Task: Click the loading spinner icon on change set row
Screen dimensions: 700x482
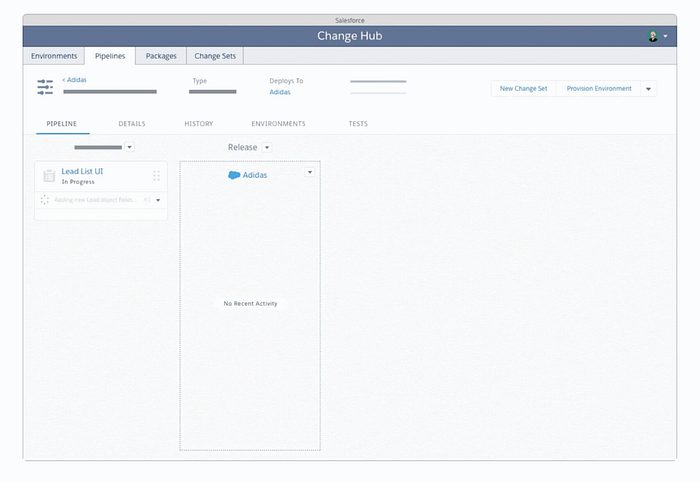Action: (x=45, y=200)
